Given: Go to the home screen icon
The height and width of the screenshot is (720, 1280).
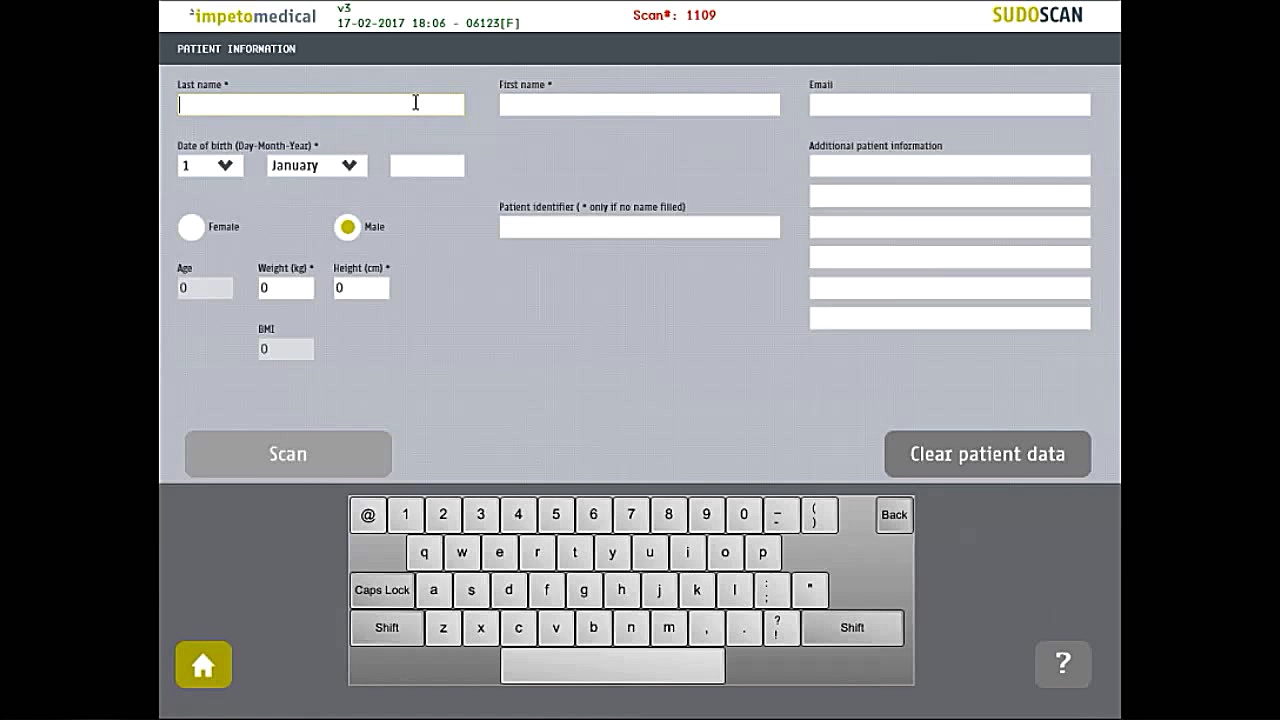Looking at the screenshot, I should (x=203, y=665).
